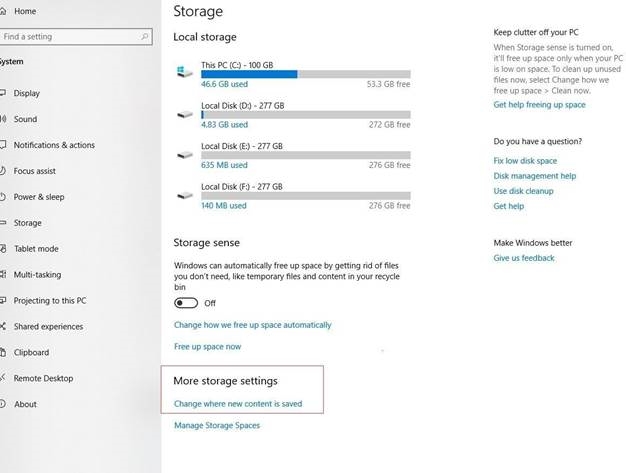The width and height of the screenshot is (626, 473).
Task: Select Power & sleep in sidebar
Action: pos(39,197)
